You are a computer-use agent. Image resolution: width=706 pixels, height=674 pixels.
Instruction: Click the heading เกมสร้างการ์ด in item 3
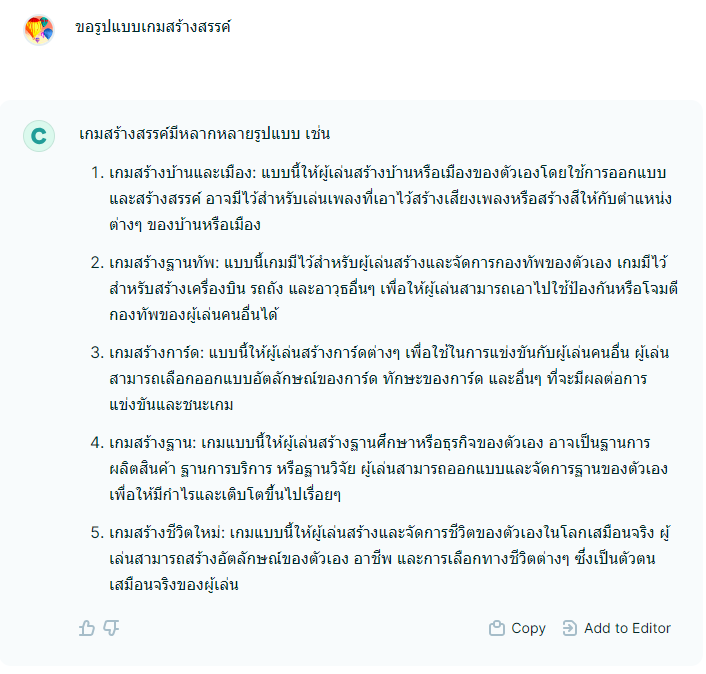[155, 353]
